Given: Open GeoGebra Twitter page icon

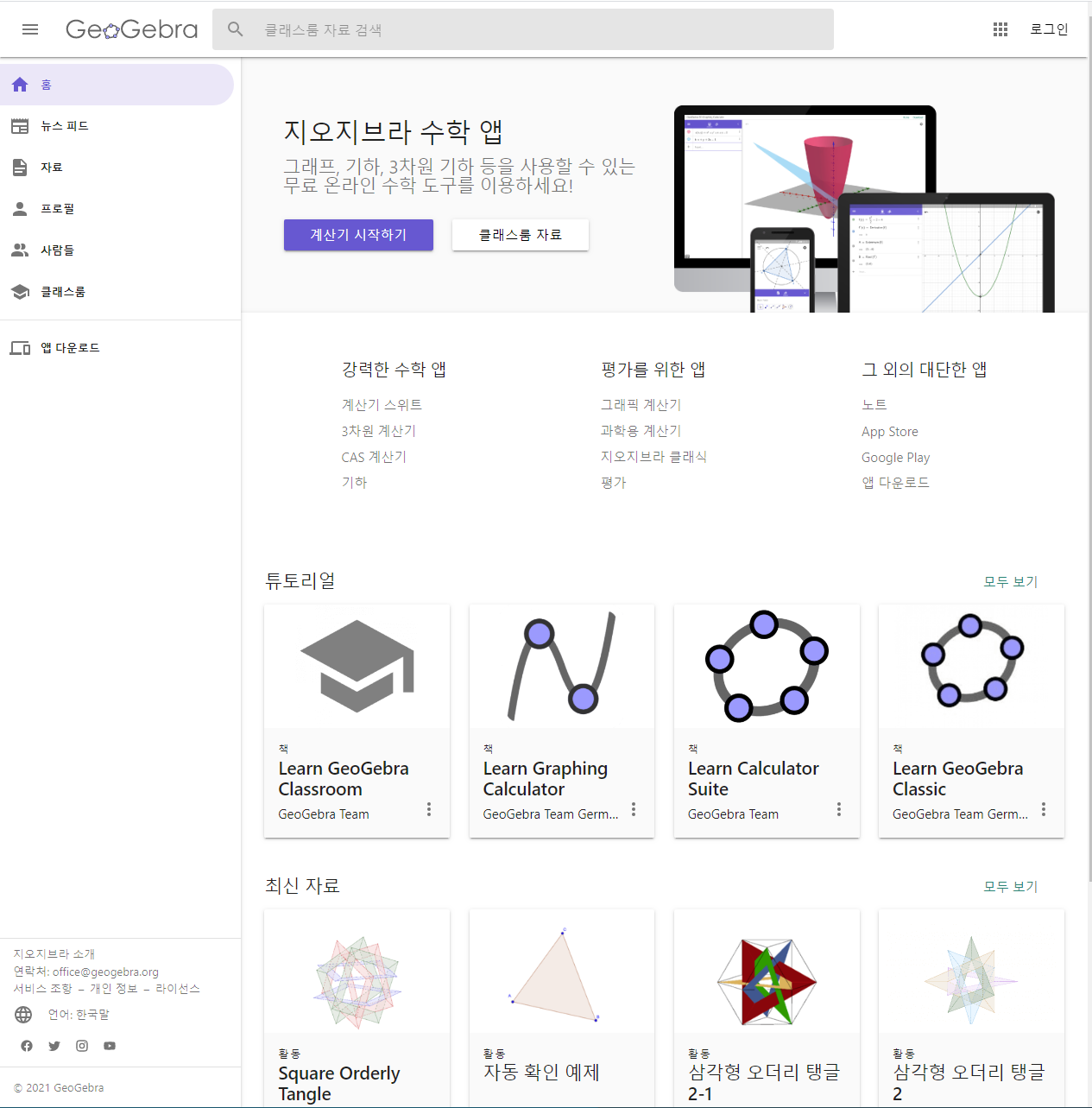Looking at the screenshot, I should 54,1046.
